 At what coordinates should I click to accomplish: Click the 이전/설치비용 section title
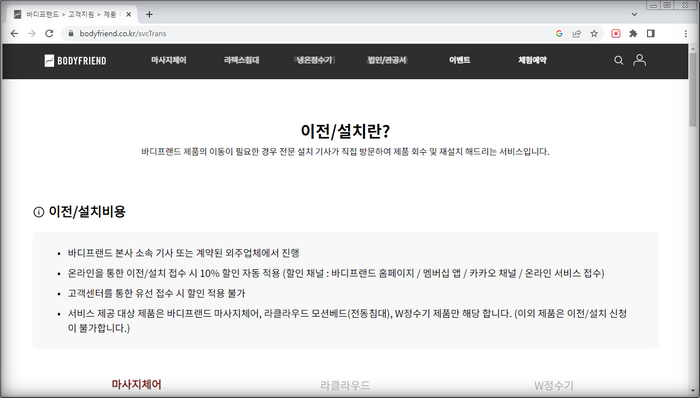87,211
